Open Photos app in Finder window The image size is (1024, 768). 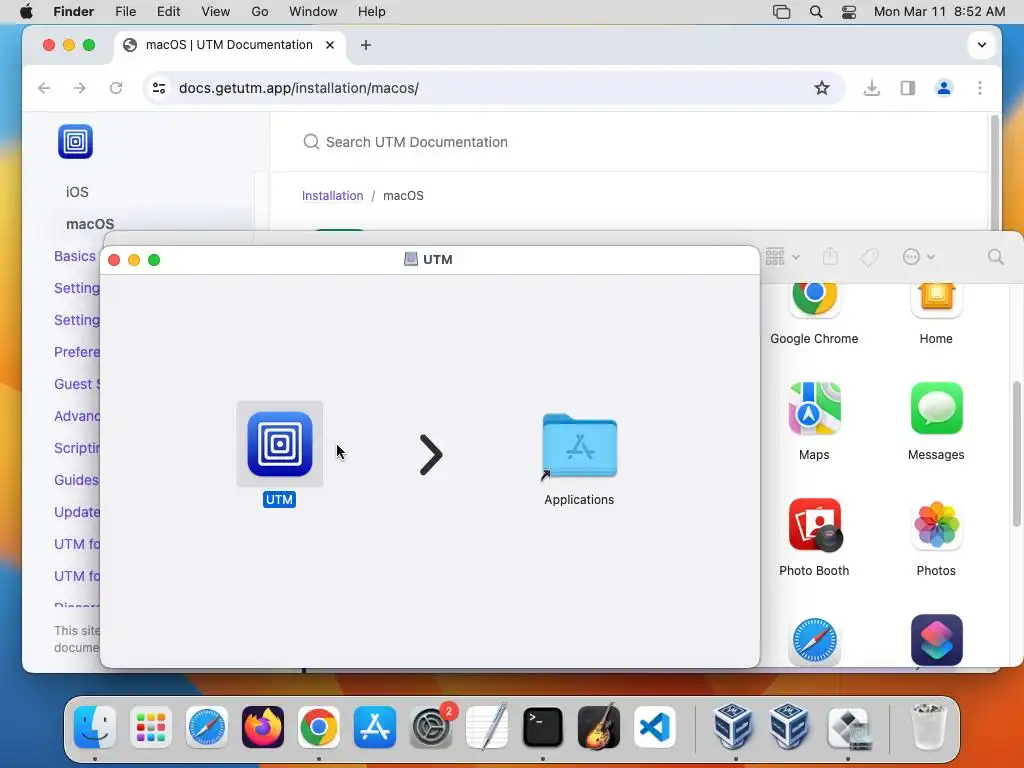click(936, 525)
